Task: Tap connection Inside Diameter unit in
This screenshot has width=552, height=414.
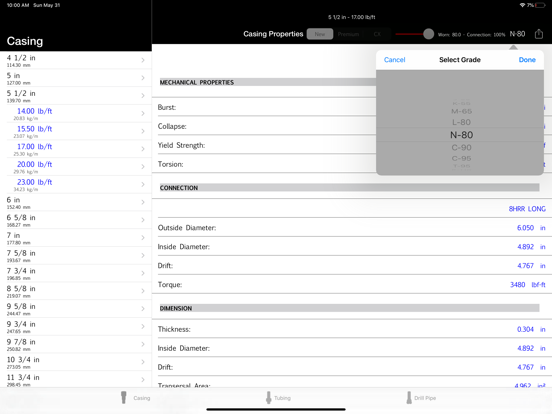Action: point(542,247)
